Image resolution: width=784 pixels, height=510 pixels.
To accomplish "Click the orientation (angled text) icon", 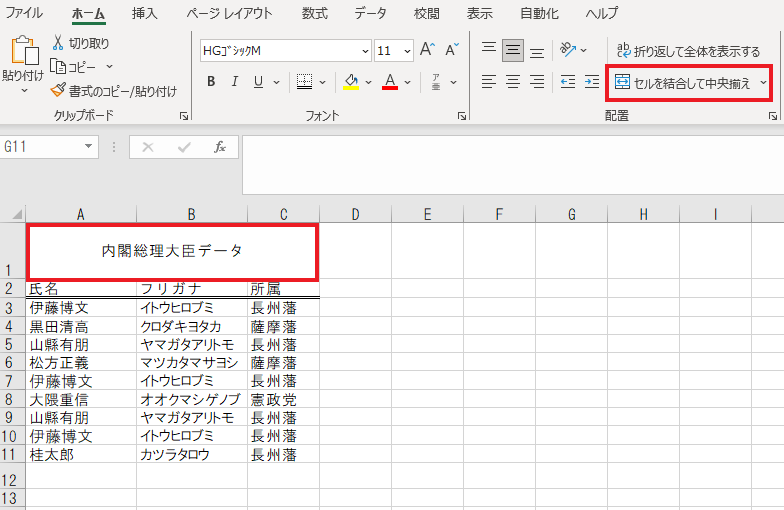I will coord(568,50).
